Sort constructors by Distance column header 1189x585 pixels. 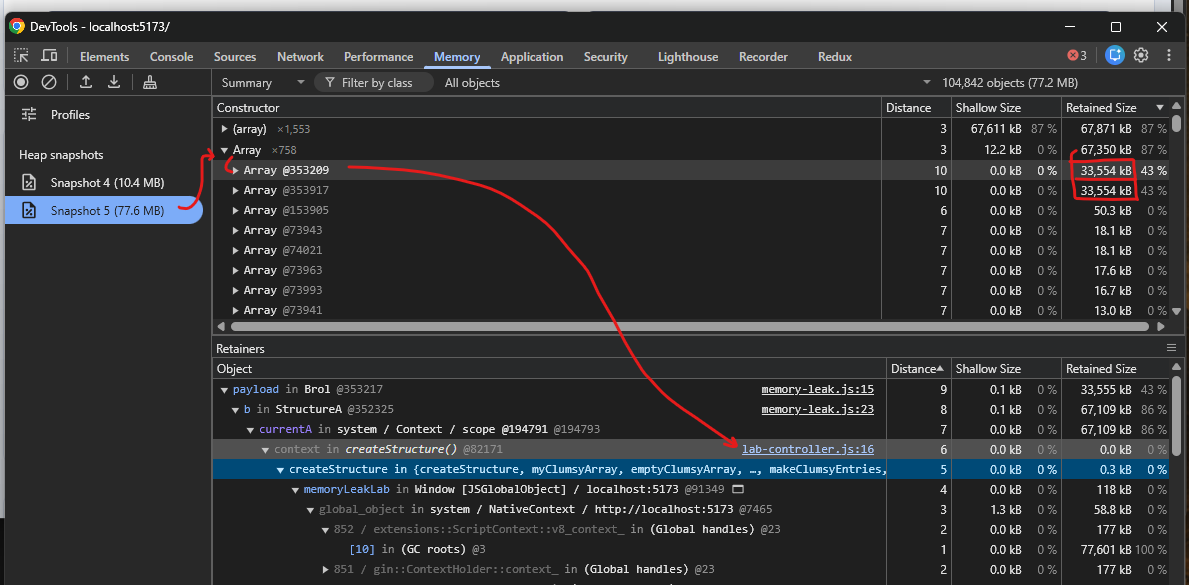click(x=914, y=108)
